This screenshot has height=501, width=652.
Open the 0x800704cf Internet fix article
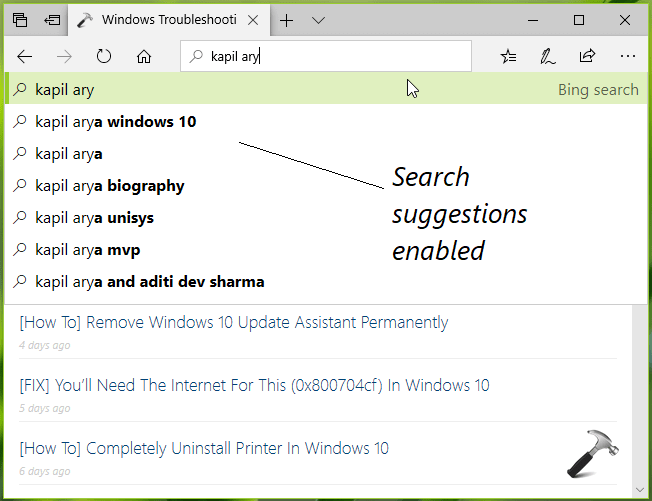[254, 385]
